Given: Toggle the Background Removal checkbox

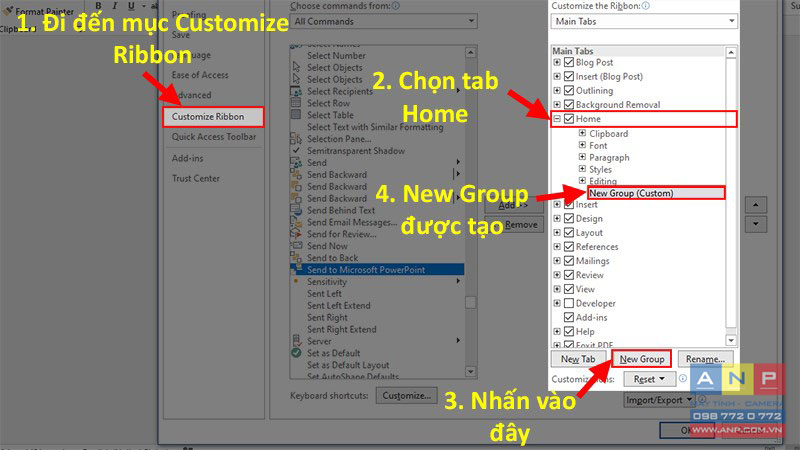Looking at the screenshot, I should [x=569, y=105].
